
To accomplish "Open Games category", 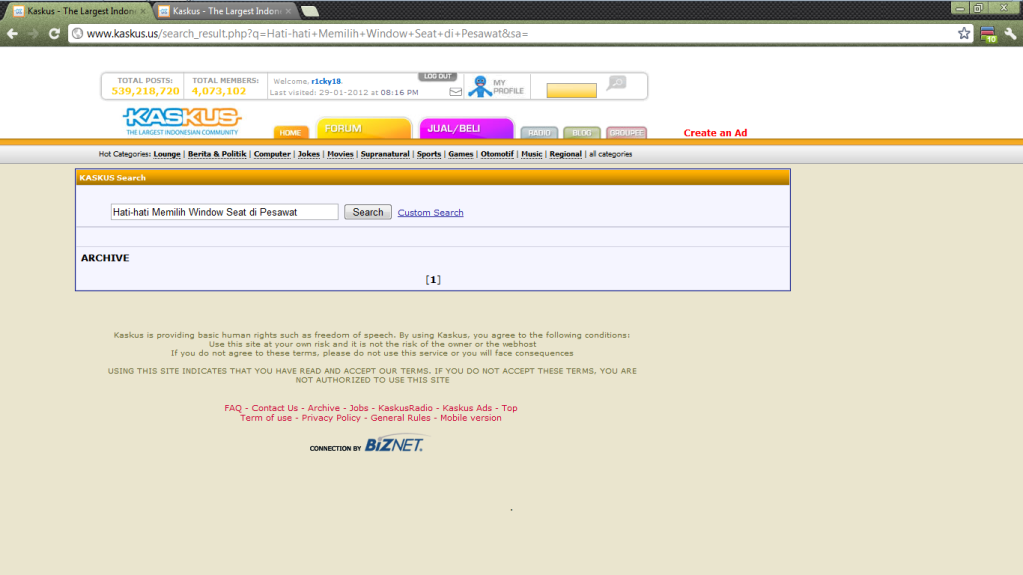I will (461, 154).
